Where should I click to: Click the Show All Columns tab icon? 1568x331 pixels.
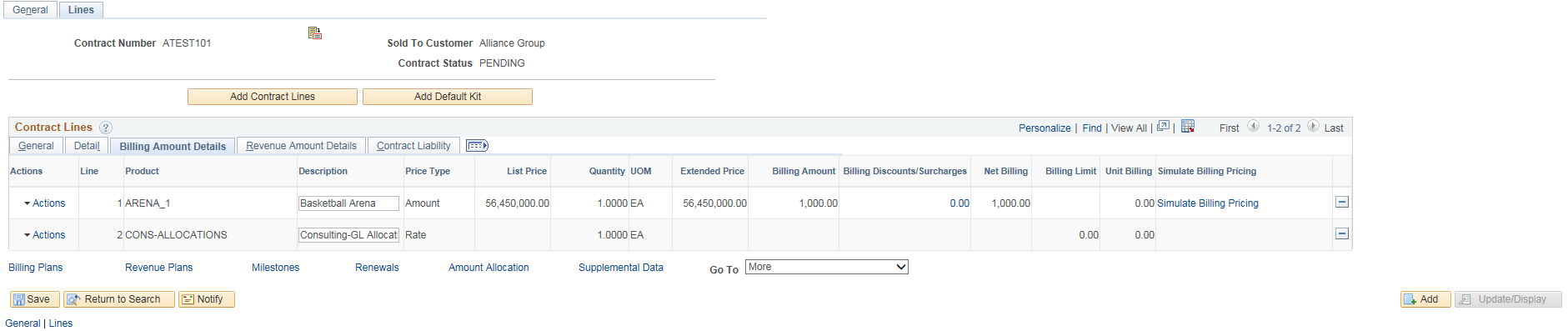(477, 146)
